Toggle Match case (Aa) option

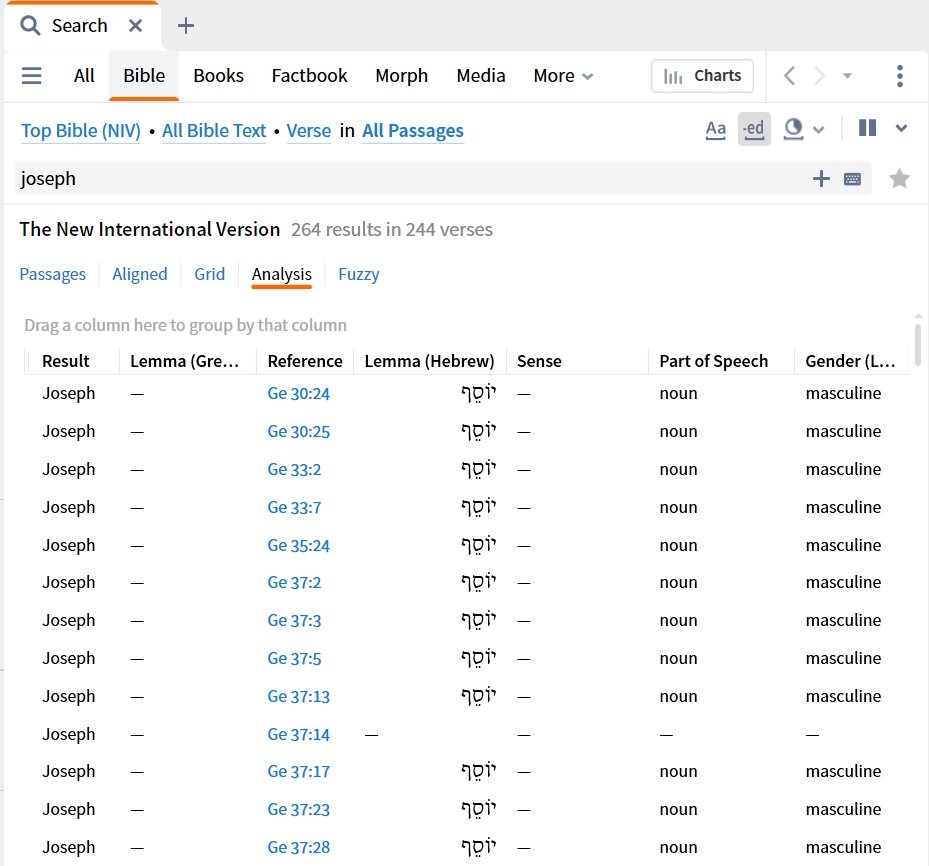point(715,129)
